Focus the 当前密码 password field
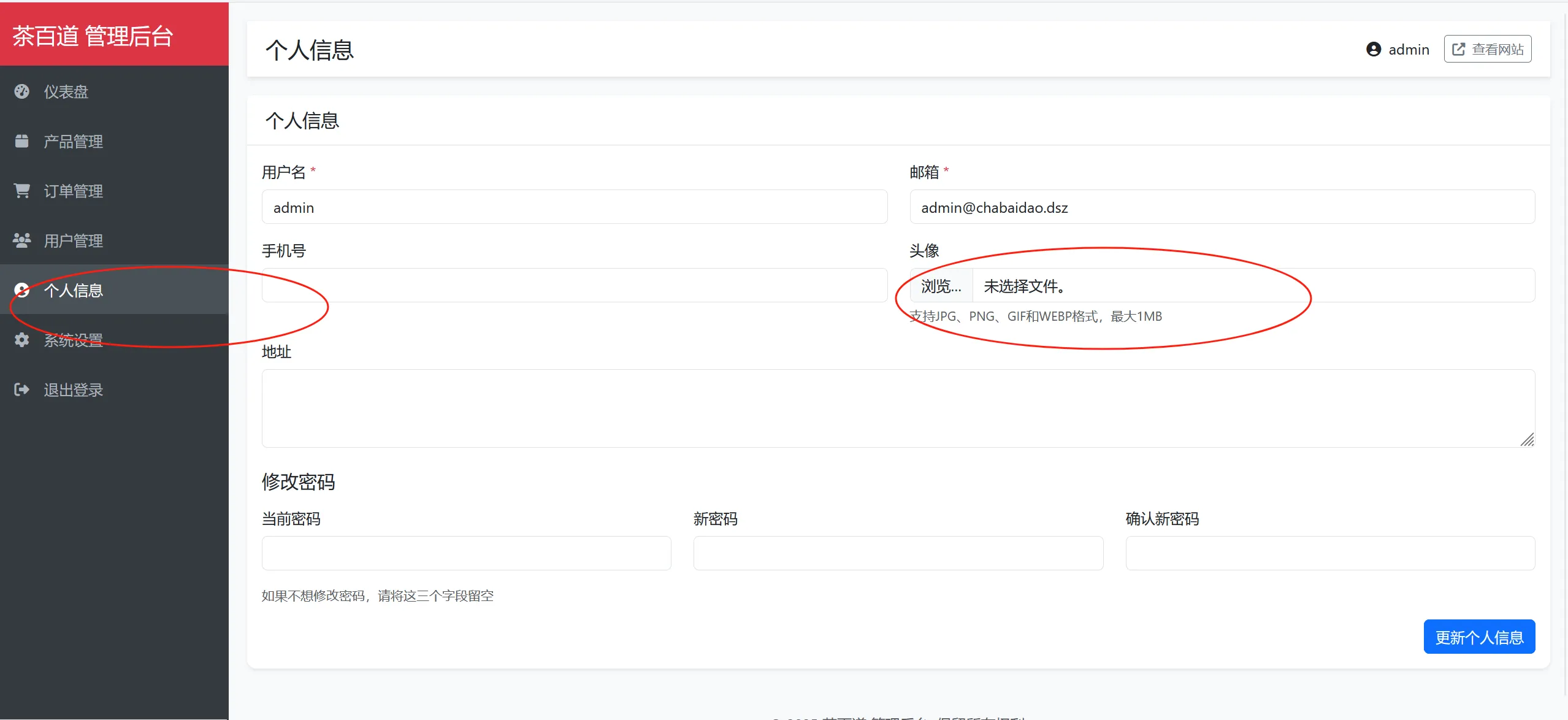Screen dimensions: 1568x720 click(x=466, y=553)
